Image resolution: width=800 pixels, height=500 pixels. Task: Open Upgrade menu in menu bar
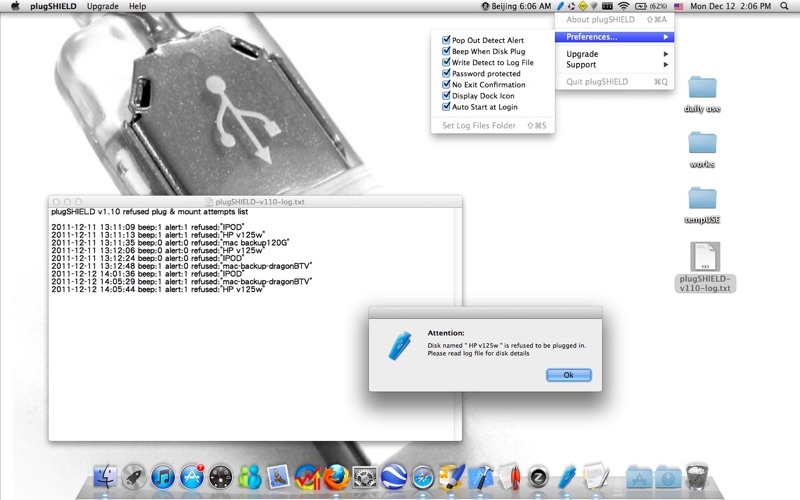click(x=103, y=6)
